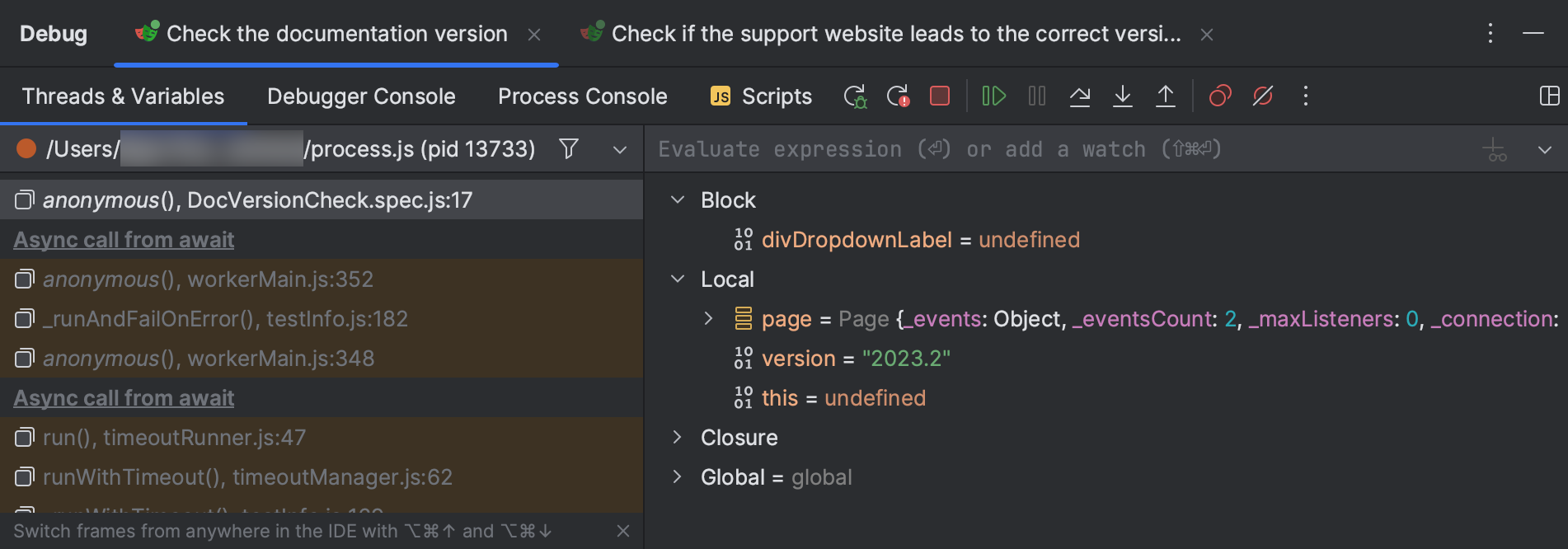
Task: Dismiss the switch frames hint
Action: 623,532
